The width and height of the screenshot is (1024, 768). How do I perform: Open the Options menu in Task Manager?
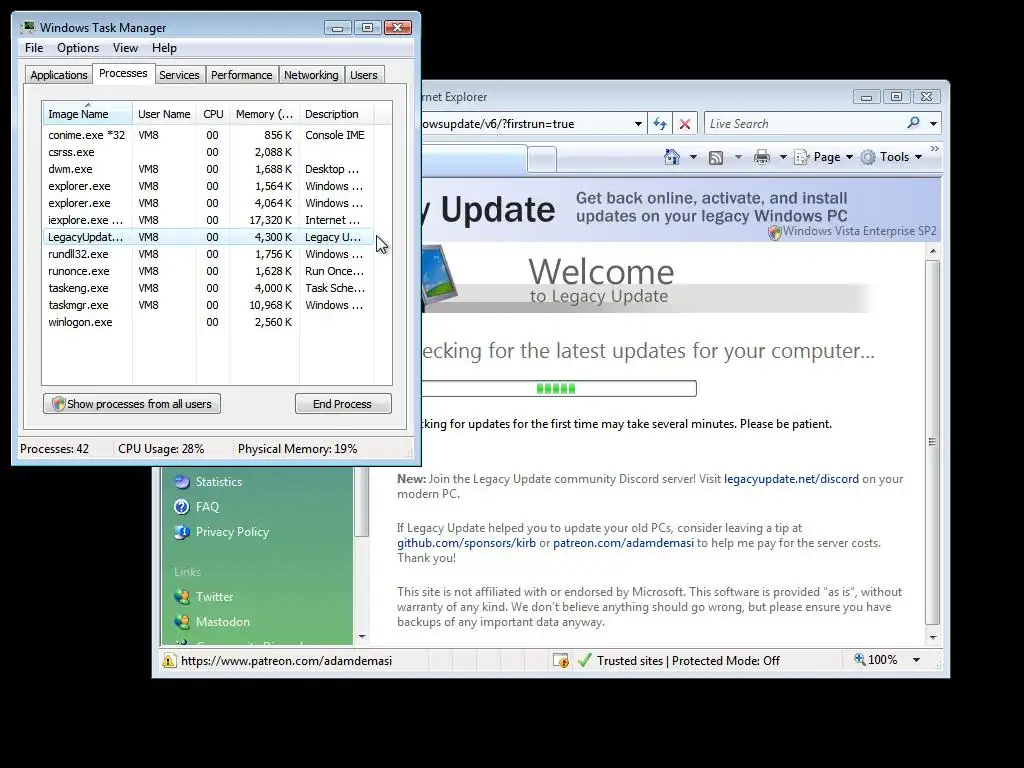(x=78, y=48)
